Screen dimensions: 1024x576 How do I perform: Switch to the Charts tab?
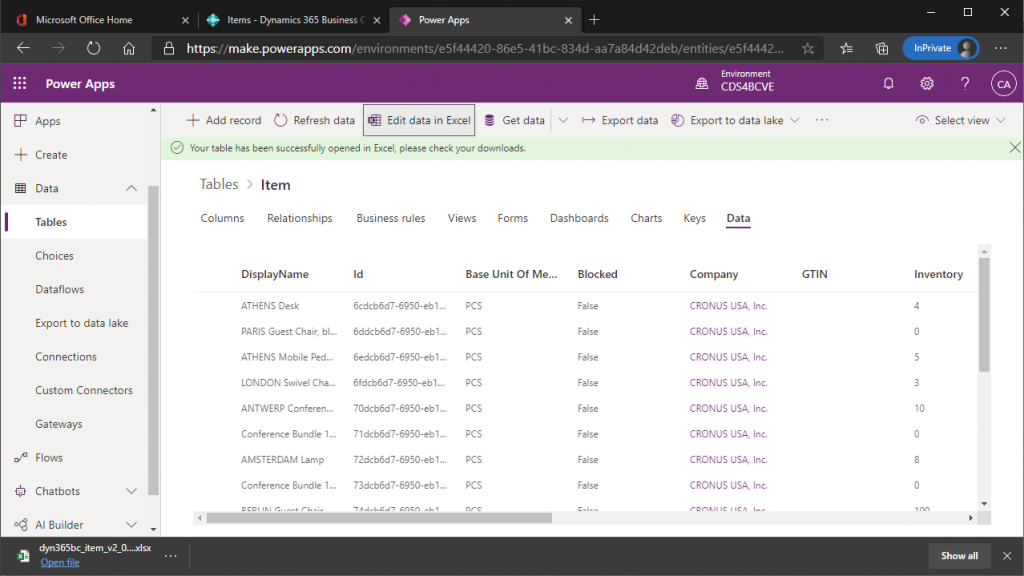pyautogui.click(x=647, y=218)
